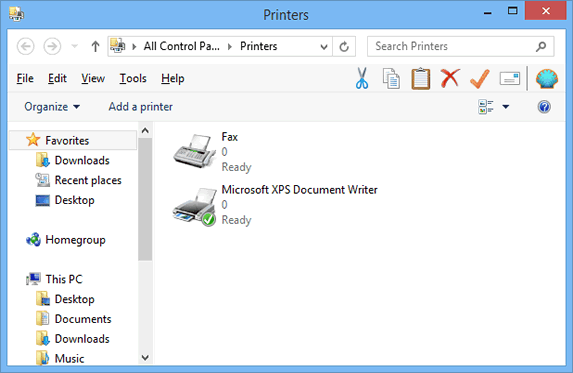This screenshot has height=373, width=573.
Task: Click the Refresh button in address bar
Action: click(344, 46)
